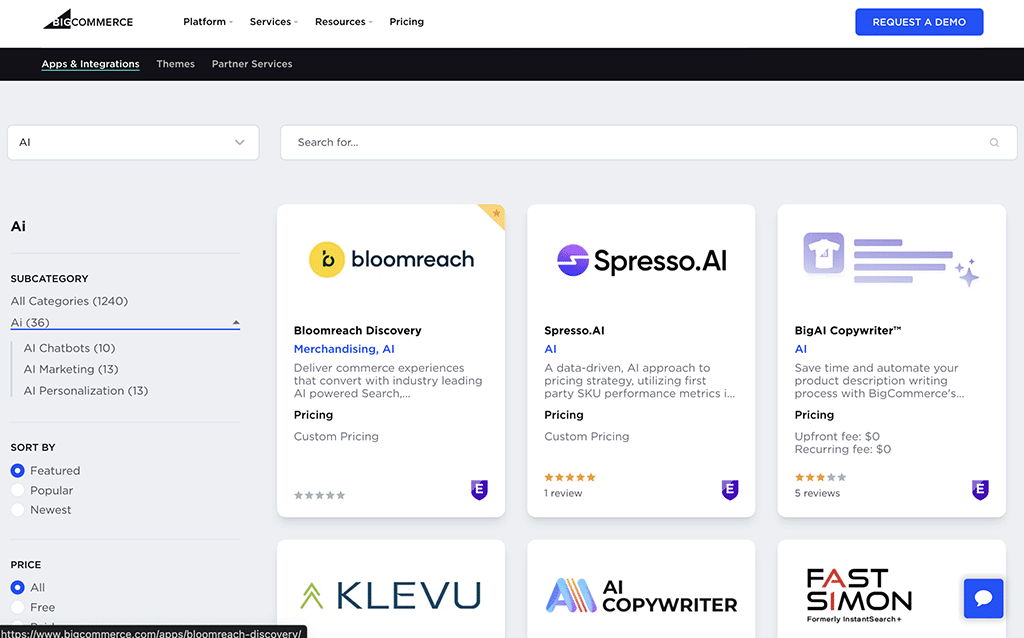1024x638 pixels.
Task: Click Bloomreach Discovery empty star rating
Action: point(319,495)
